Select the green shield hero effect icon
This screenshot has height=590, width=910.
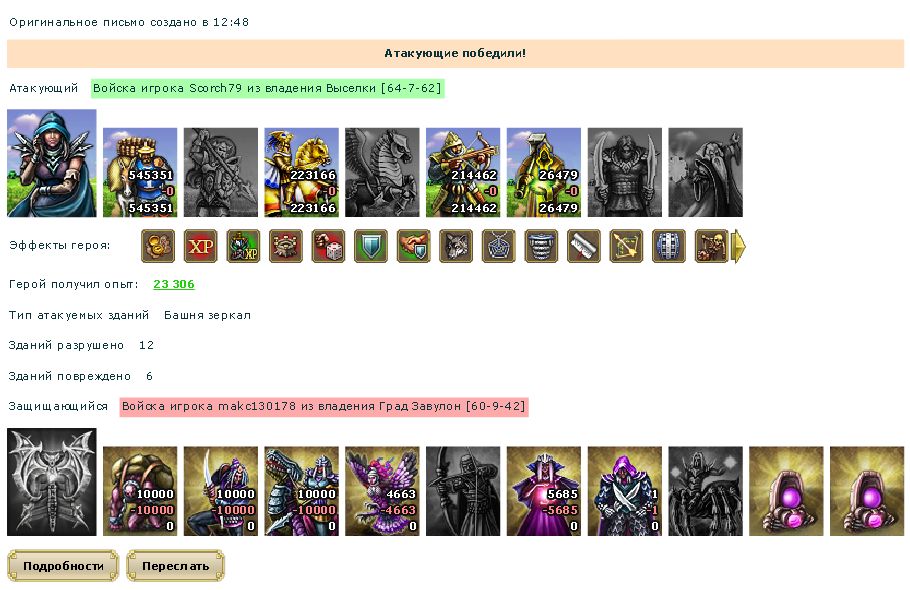371,246
